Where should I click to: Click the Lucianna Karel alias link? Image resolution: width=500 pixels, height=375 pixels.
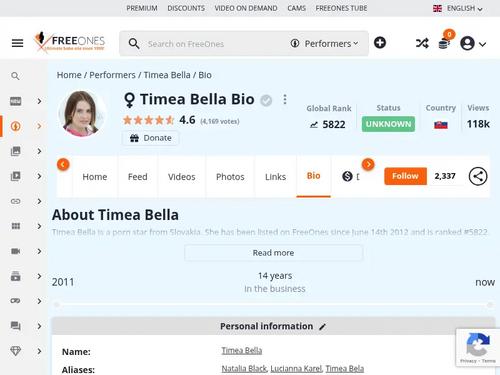coord(296,368)
